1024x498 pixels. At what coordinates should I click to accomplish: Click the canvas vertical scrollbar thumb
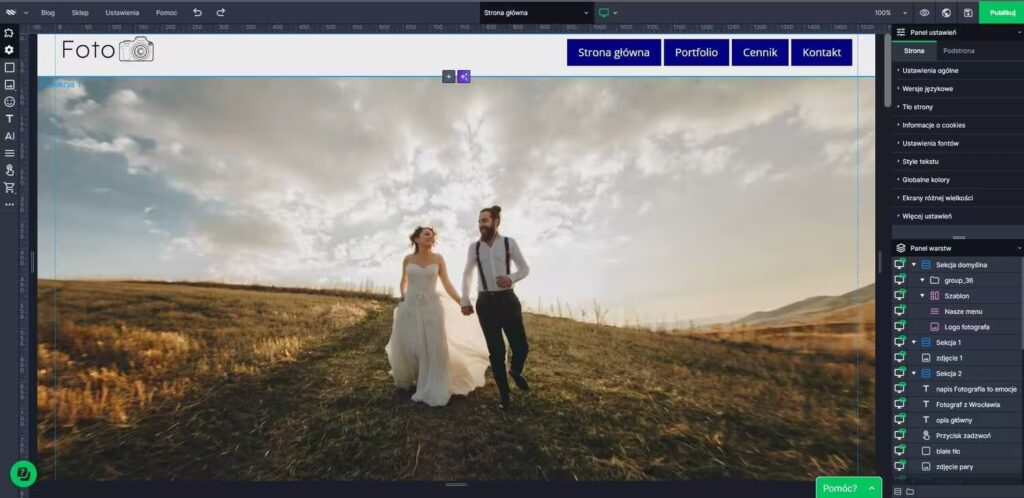(x=887, y=70)
